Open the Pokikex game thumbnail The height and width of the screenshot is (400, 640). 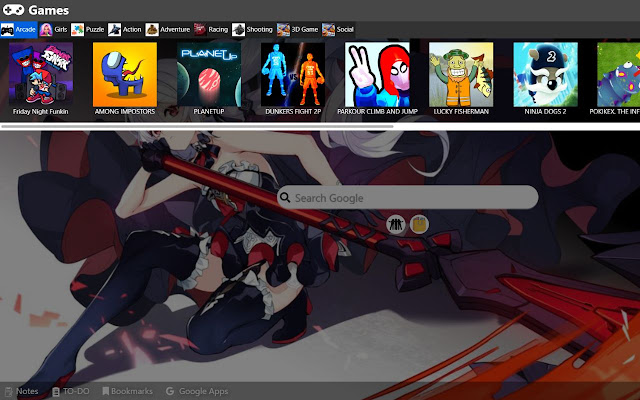pos(618,74)
